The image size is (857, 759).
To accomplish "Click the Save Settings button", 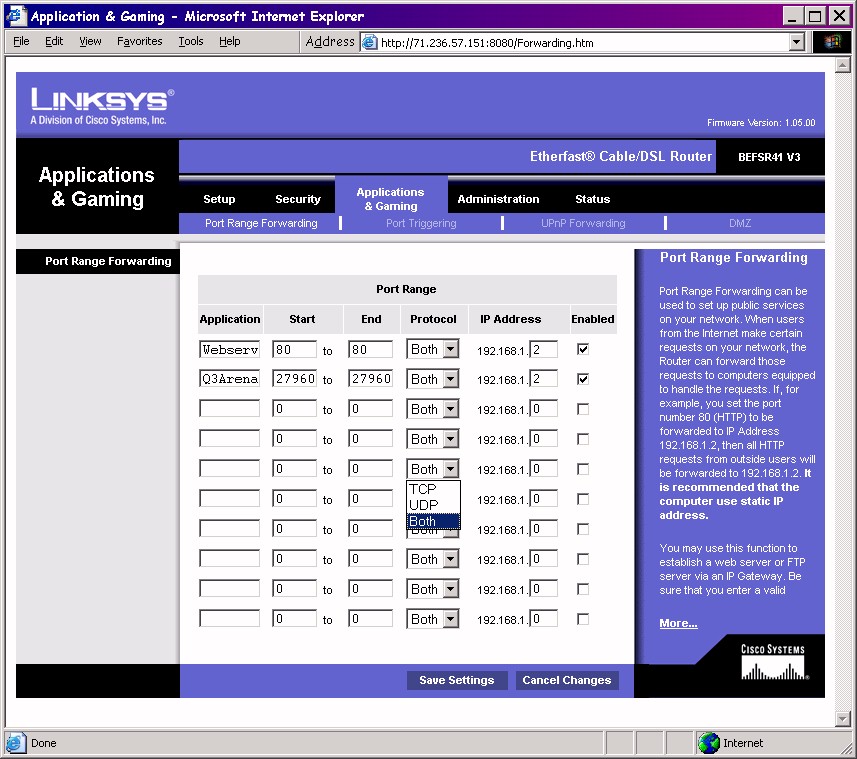I will click(x=457, y=680).
